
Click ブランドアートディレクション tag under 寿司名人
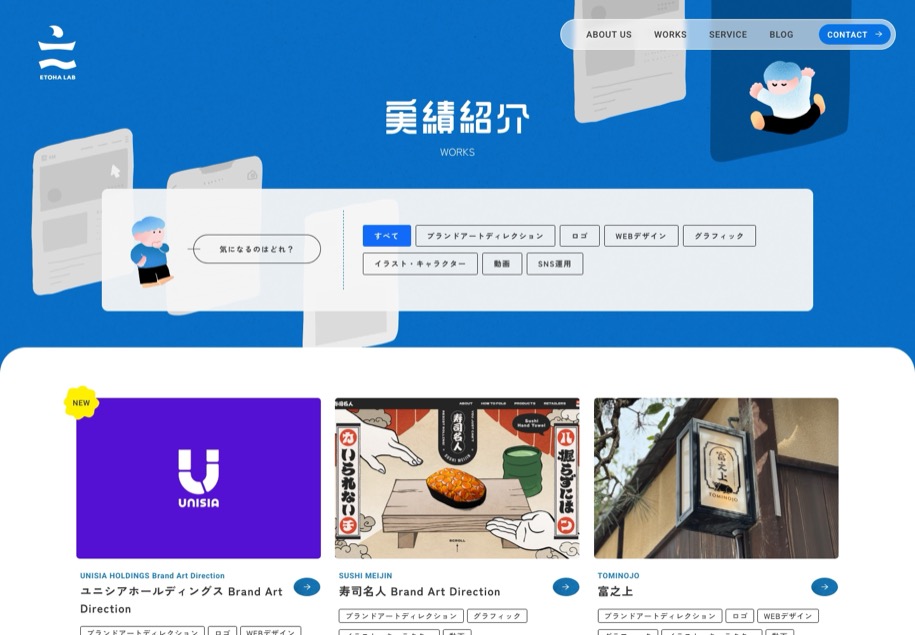tap(401, 616)
